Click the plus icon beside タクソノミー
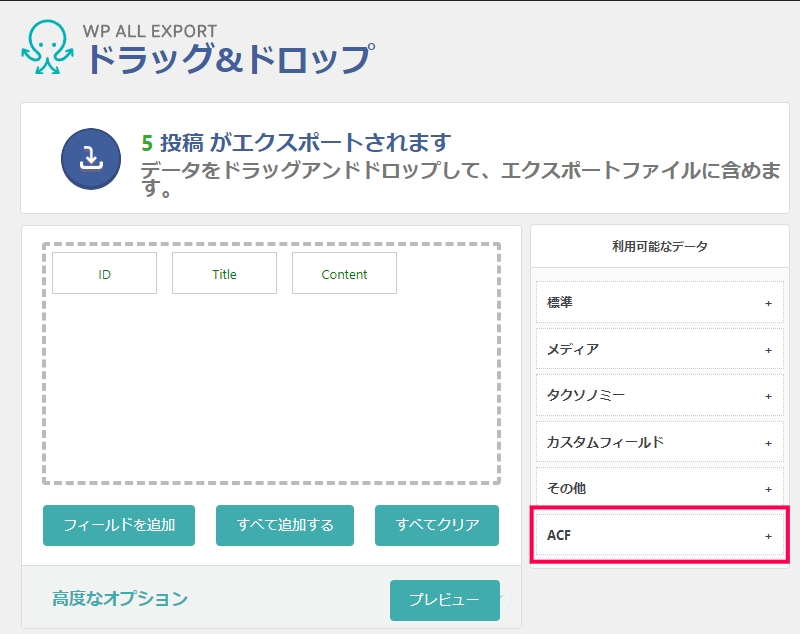The image size is (800, 634). [768, 396]
